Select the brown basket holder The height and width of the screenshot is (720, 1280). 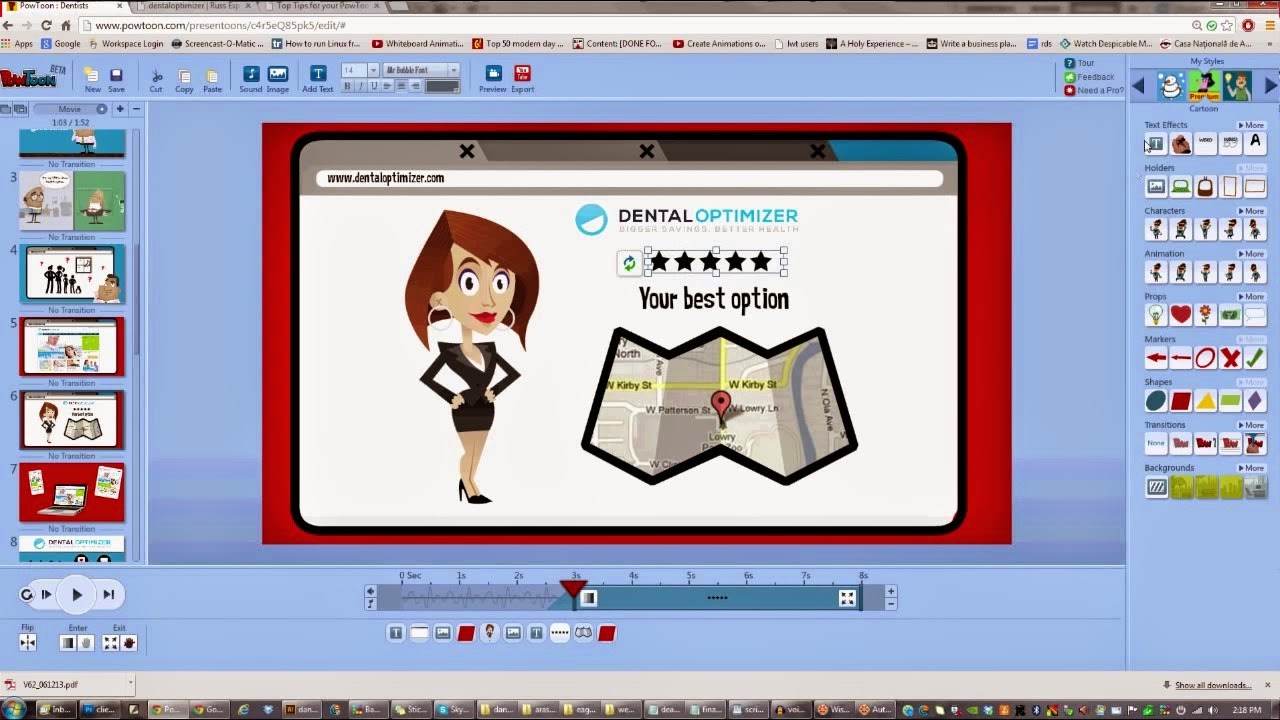[x=1206, y=187]
